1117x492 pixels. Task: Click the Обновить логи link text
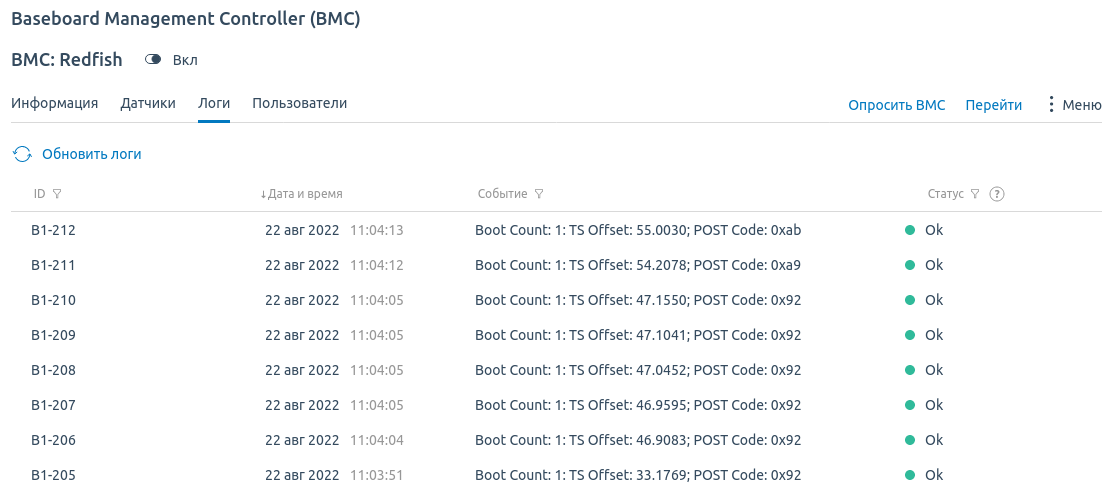click(92, 154)
